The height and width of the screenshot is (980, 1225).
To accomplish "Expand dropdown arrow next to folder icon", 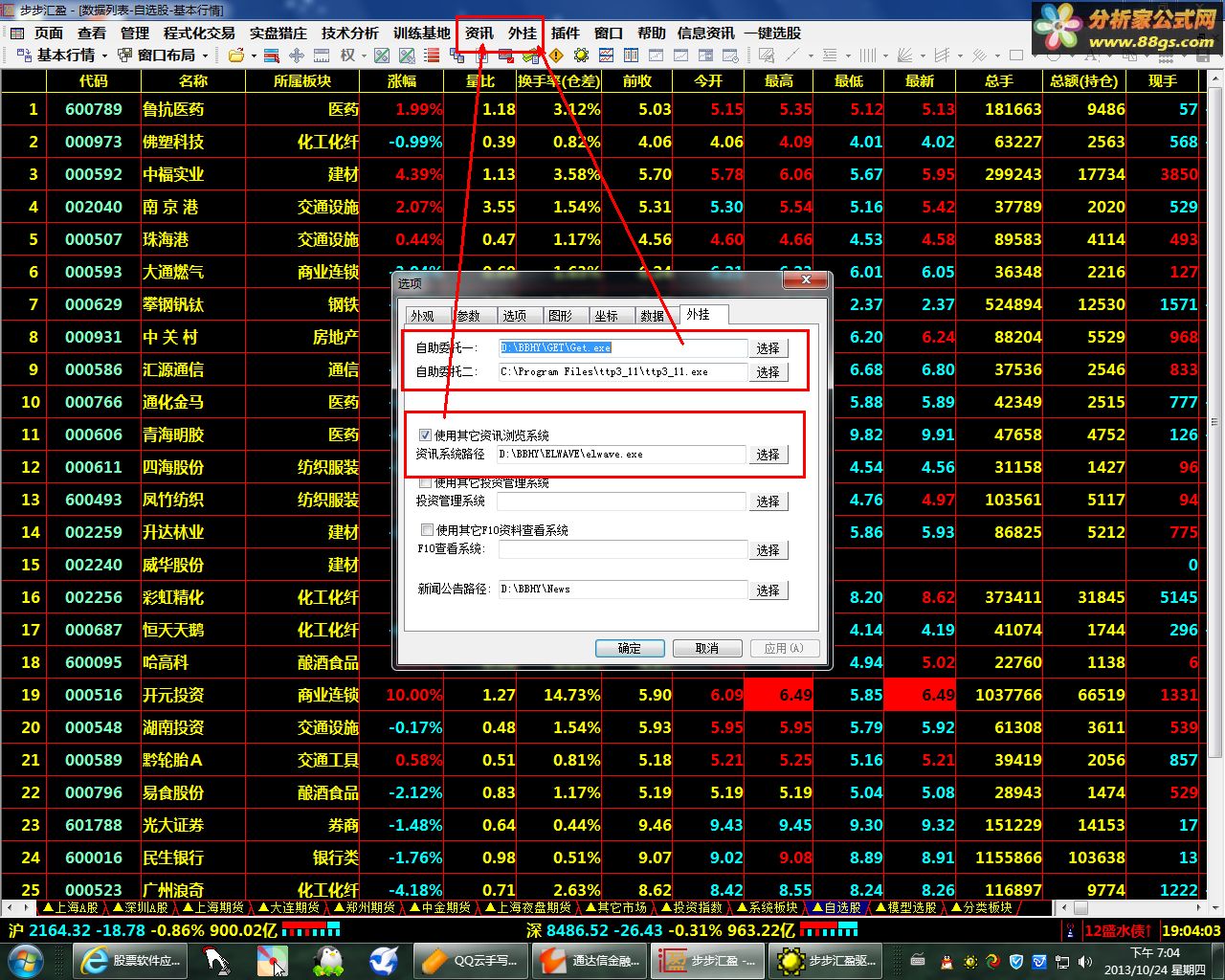I will click(x=254, y=56).
